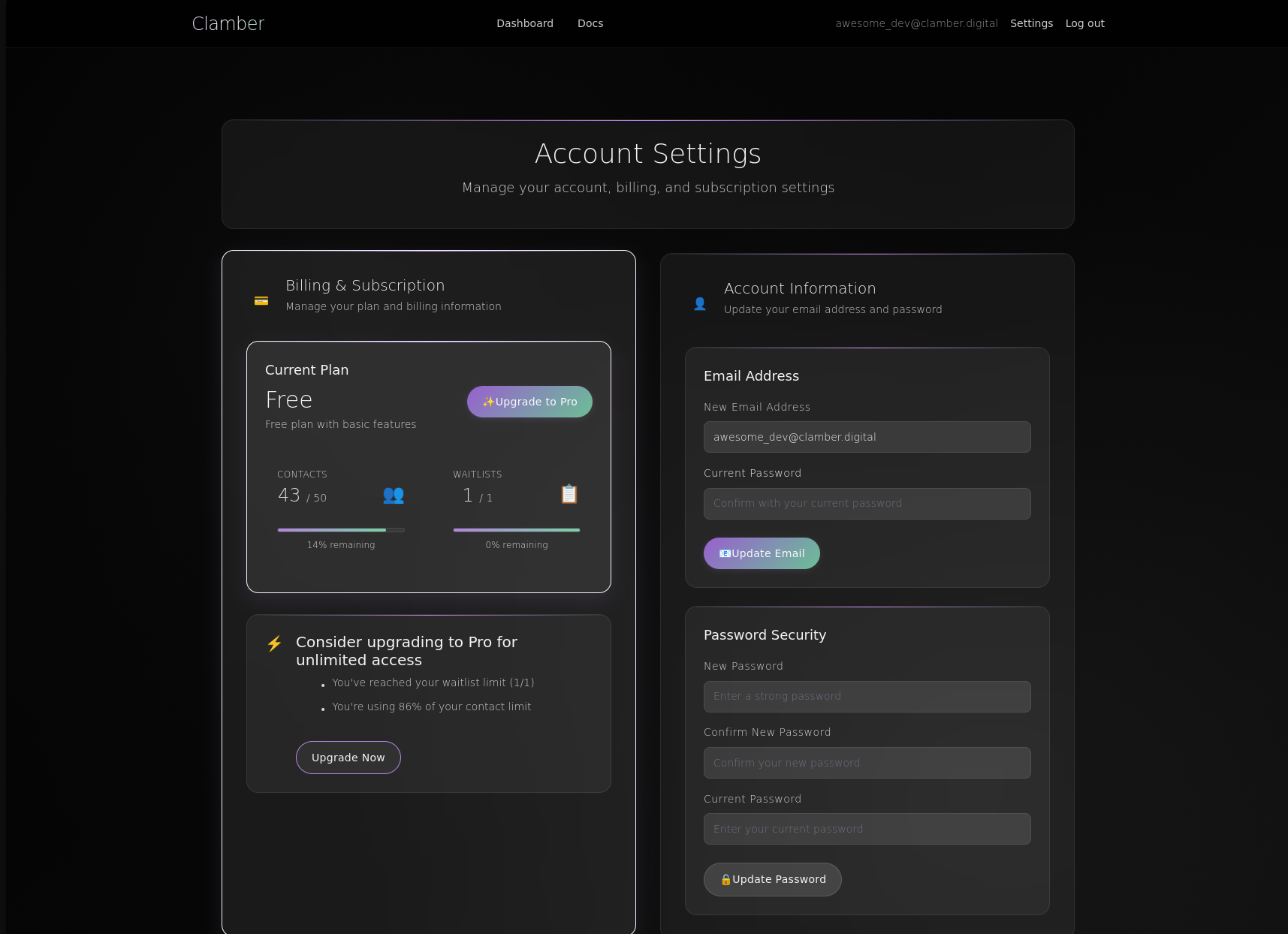The height and width of the screenshot is (934, 1288).
Task: Click the contacts usage progress bar
Action: (x=341, y=530)
